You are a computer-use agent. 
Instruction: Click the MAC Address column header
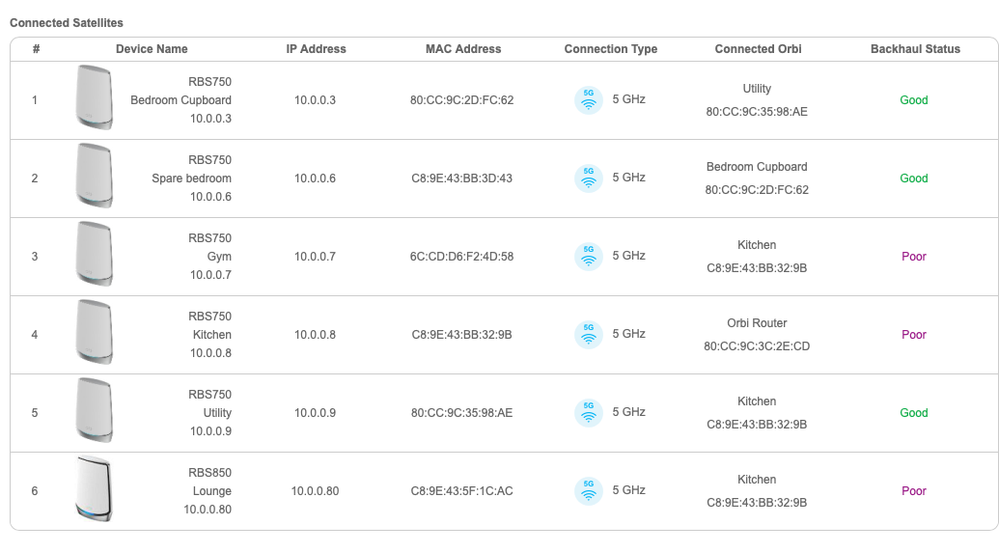[463, 49]
